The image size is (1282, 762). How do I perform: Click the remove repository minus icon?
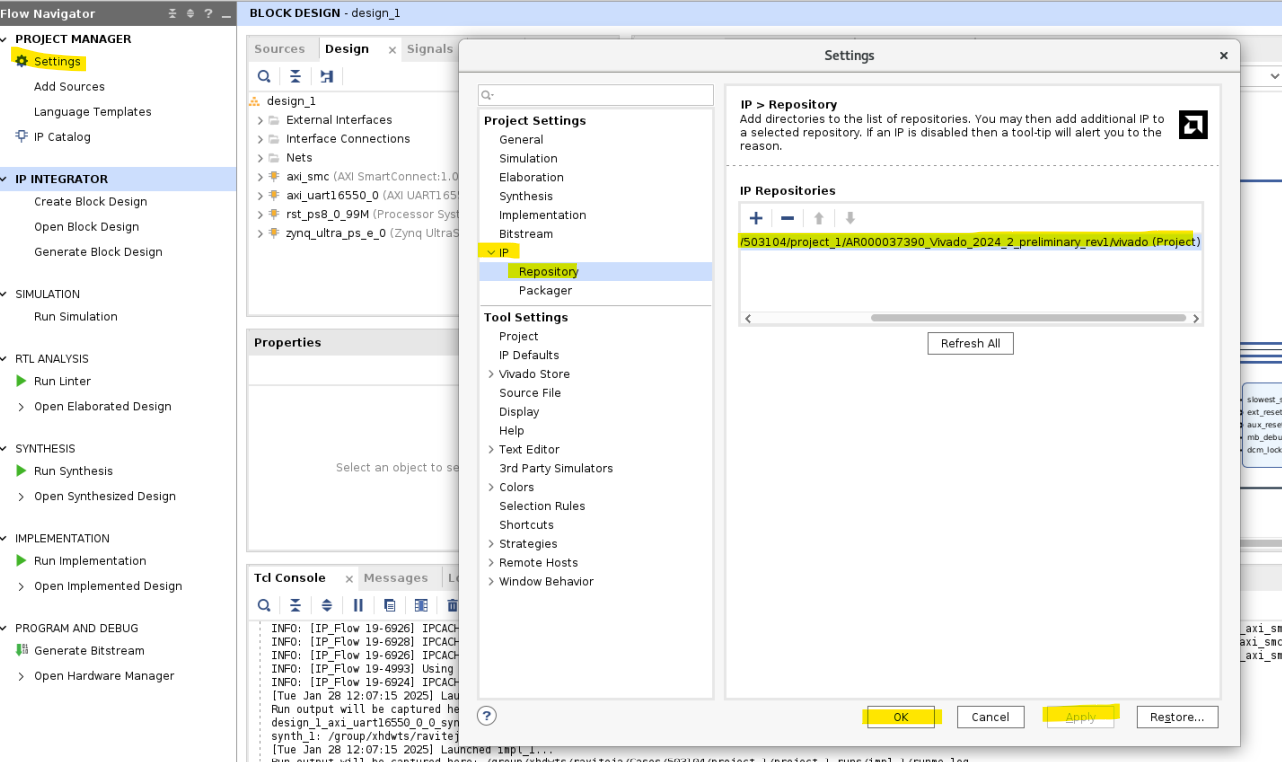[787, 218]
